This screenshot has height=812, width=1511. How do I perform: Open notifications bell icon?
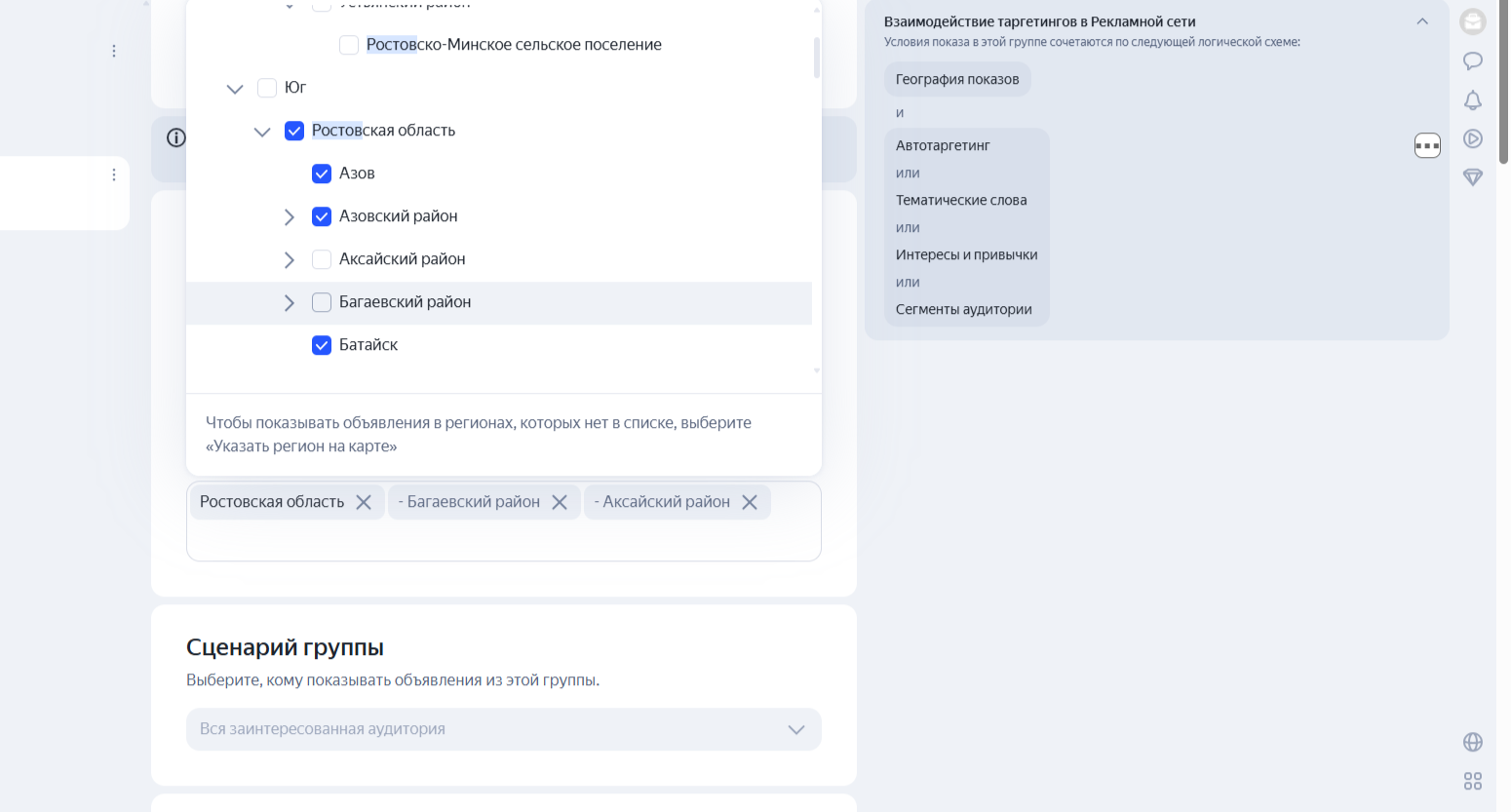[1472, 100]
